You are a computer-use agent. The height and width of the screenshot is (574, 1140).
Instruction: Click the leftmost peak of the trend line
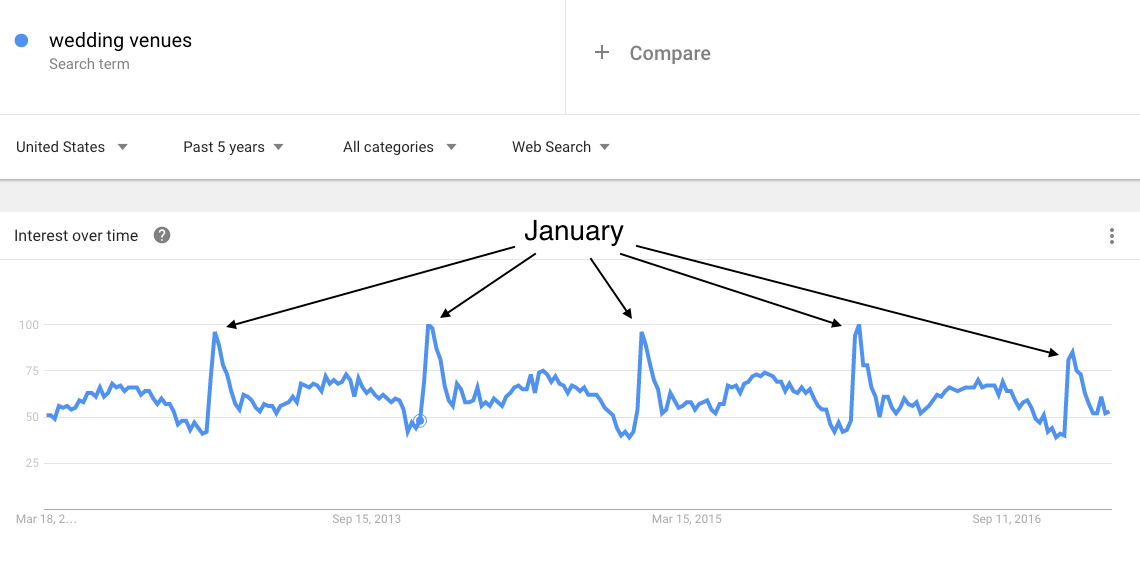point(215,334)
